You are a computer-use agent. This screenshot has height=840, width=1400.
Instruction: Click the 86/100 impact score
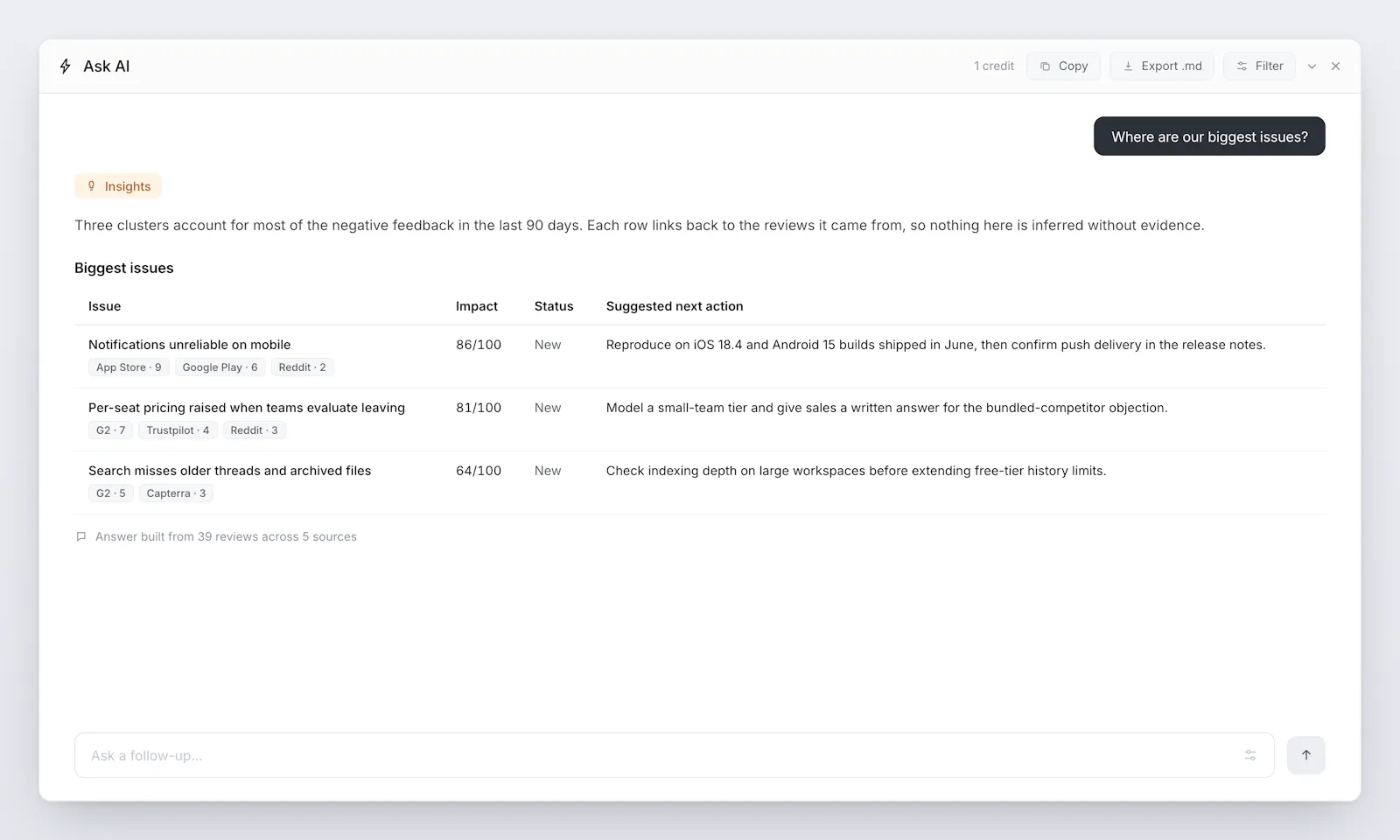click(479, 345)
